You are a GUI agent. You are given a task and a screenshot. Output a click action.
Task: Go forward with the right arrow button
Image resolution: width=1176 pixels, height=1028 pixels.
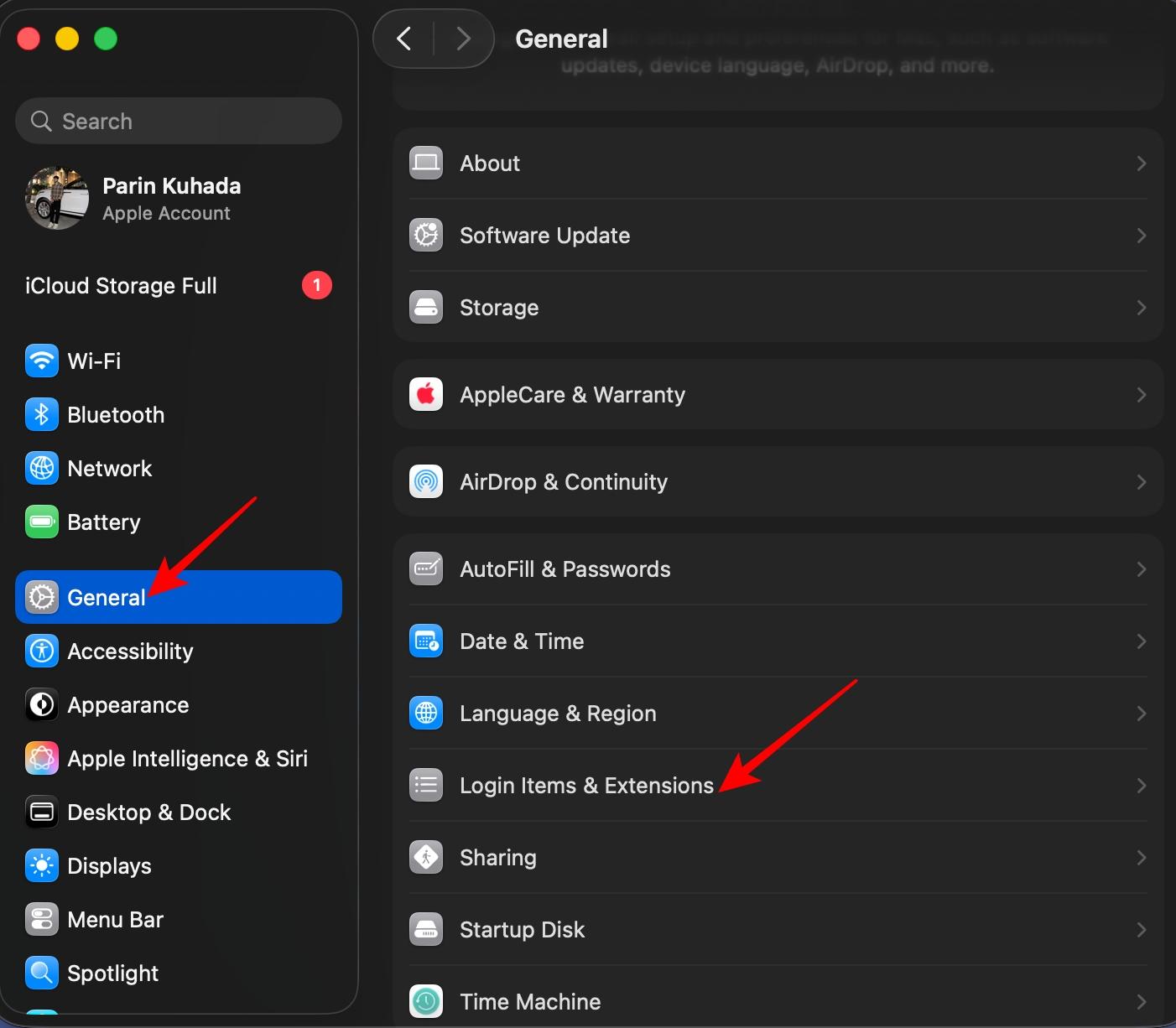coord(463,39)
